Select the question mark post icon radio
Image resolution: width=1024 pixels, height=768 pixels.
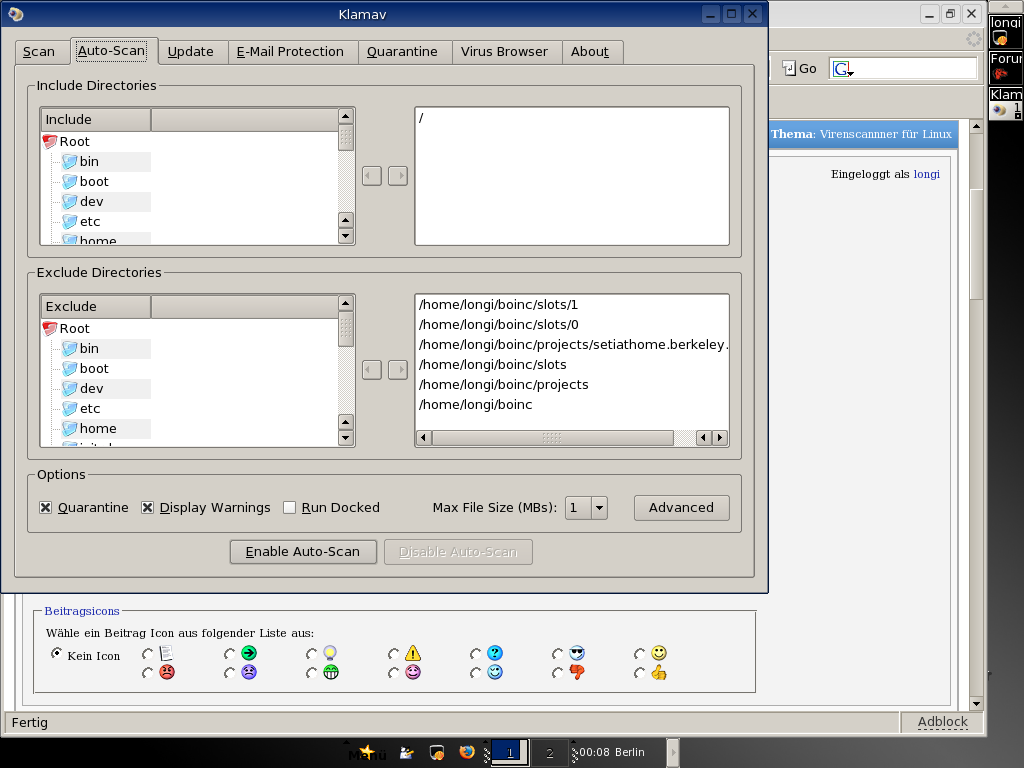475,654
